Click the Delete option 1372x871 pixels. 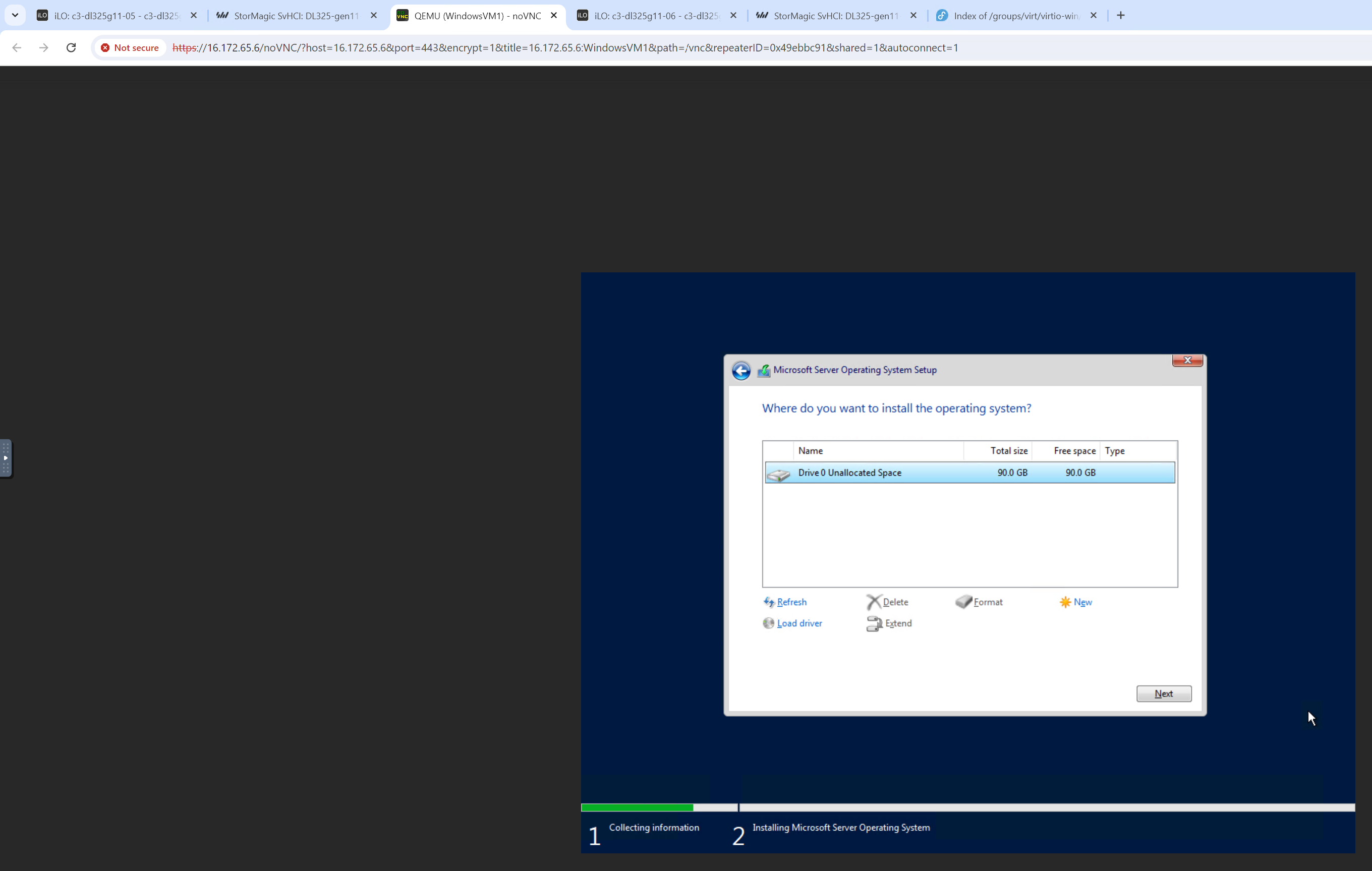click(x=894, y=602)
